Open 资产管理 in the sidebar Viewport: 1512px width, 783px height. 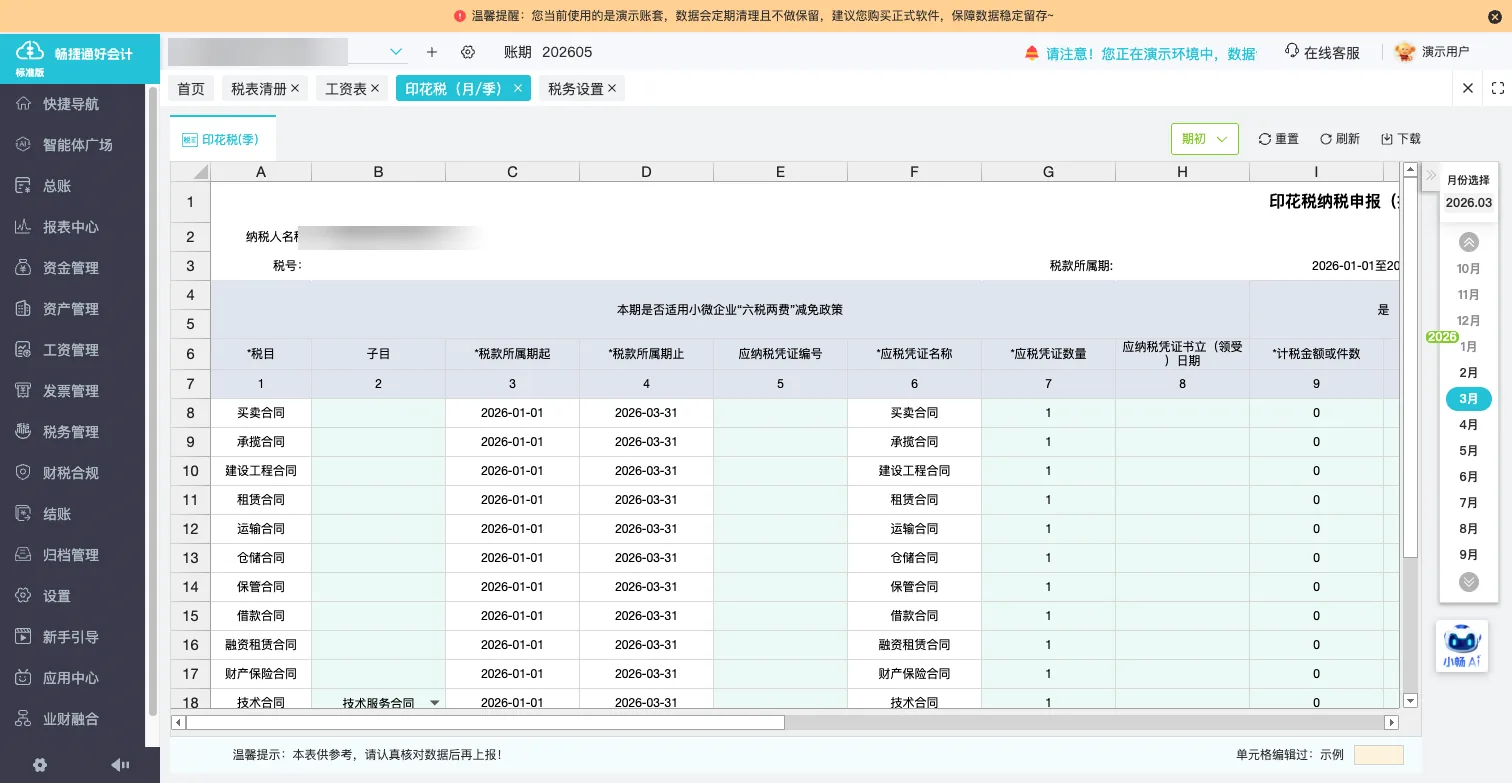pos(71,309)
